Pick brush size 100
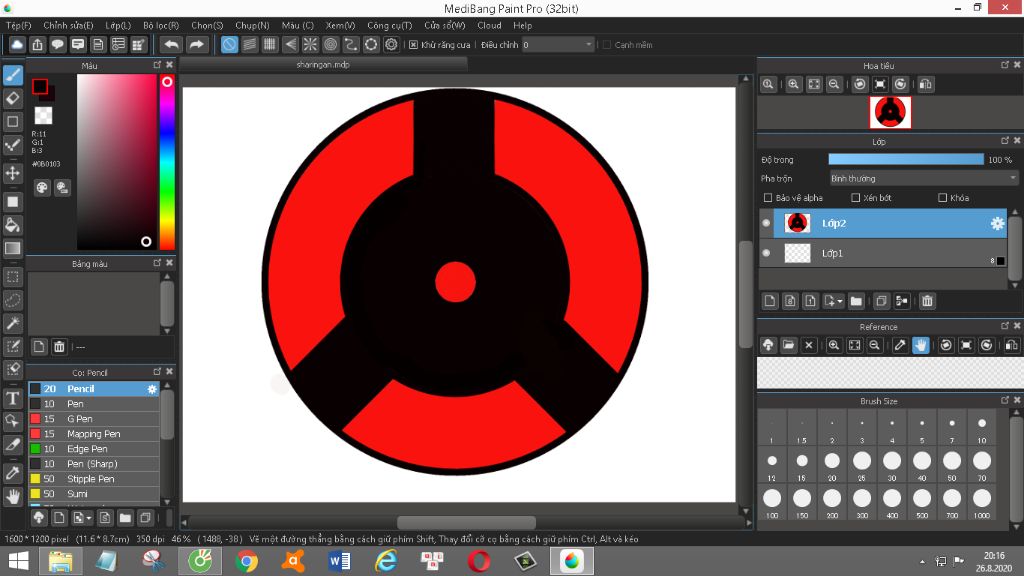 coord(772,502)
